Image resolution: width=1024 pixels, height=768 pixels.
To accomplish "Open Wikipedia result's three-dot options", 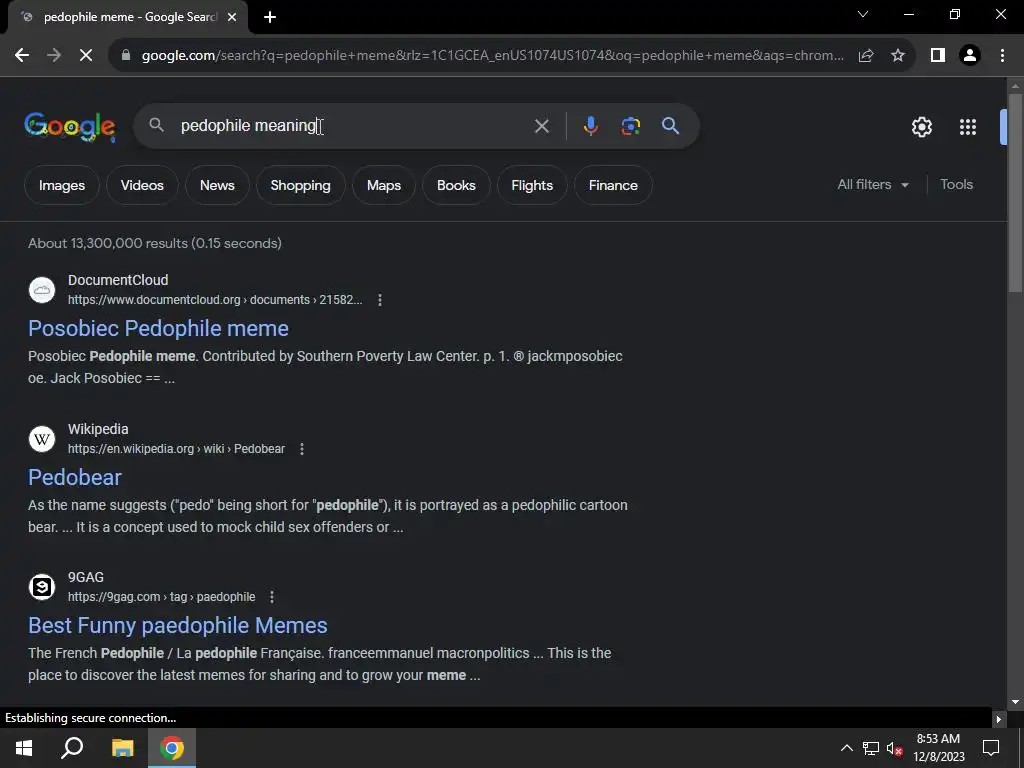I will pos(302,449).
